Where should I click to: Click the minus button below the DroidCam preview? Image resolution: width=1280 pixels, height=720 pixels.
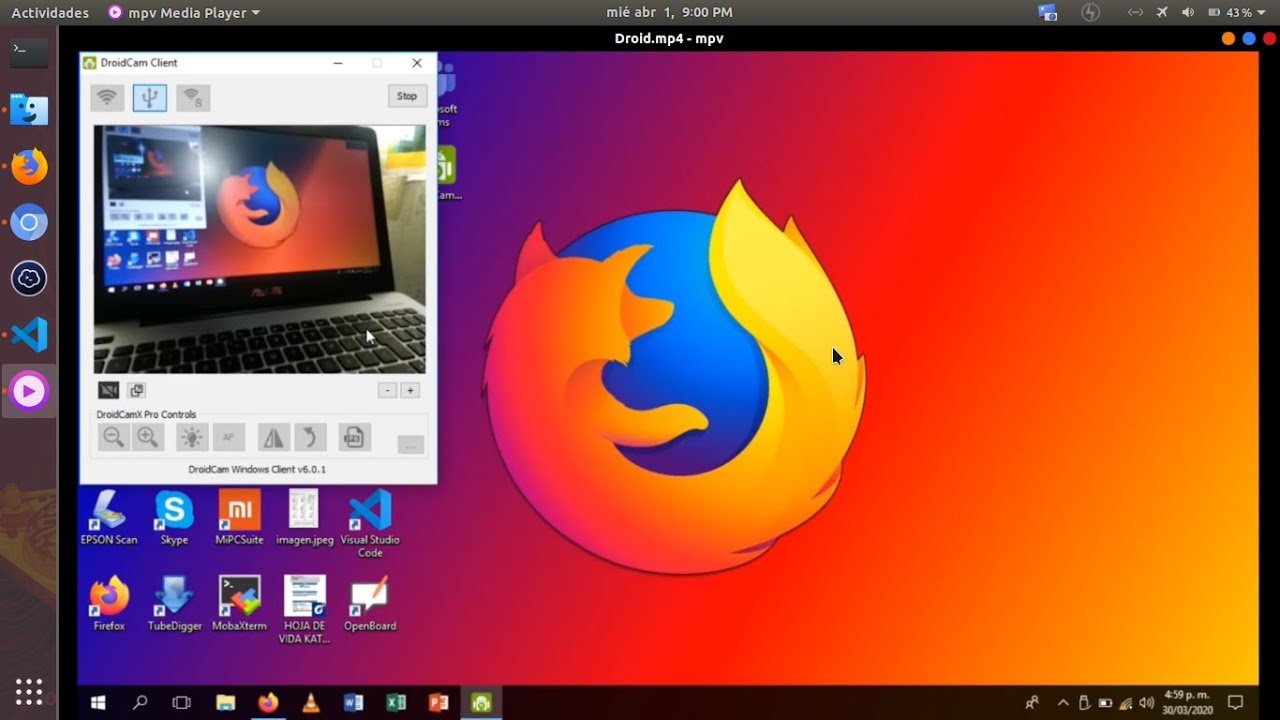tap(388, 391)
